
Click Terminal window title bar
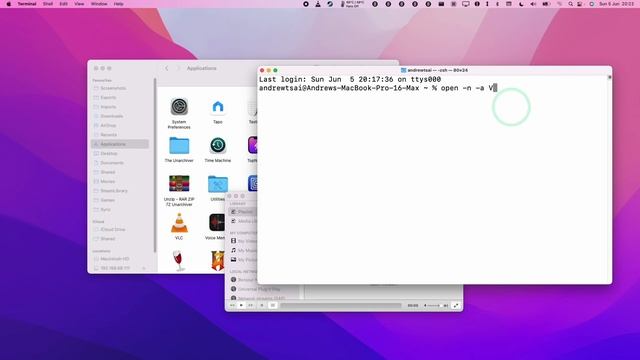click(x=434, y=70)
